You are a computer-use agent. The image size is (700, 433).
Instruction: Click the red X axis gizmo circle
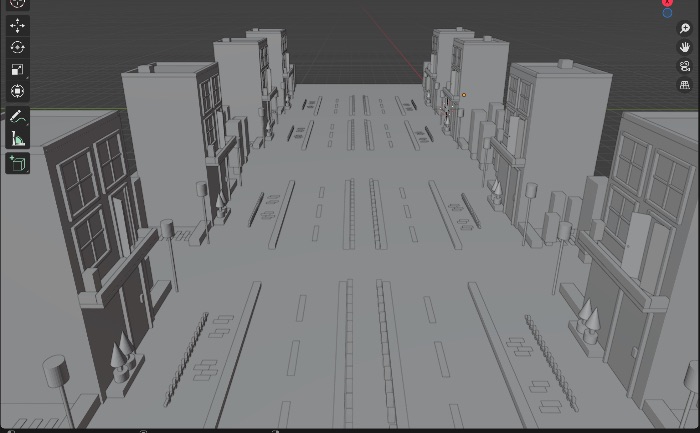point(667,2)
